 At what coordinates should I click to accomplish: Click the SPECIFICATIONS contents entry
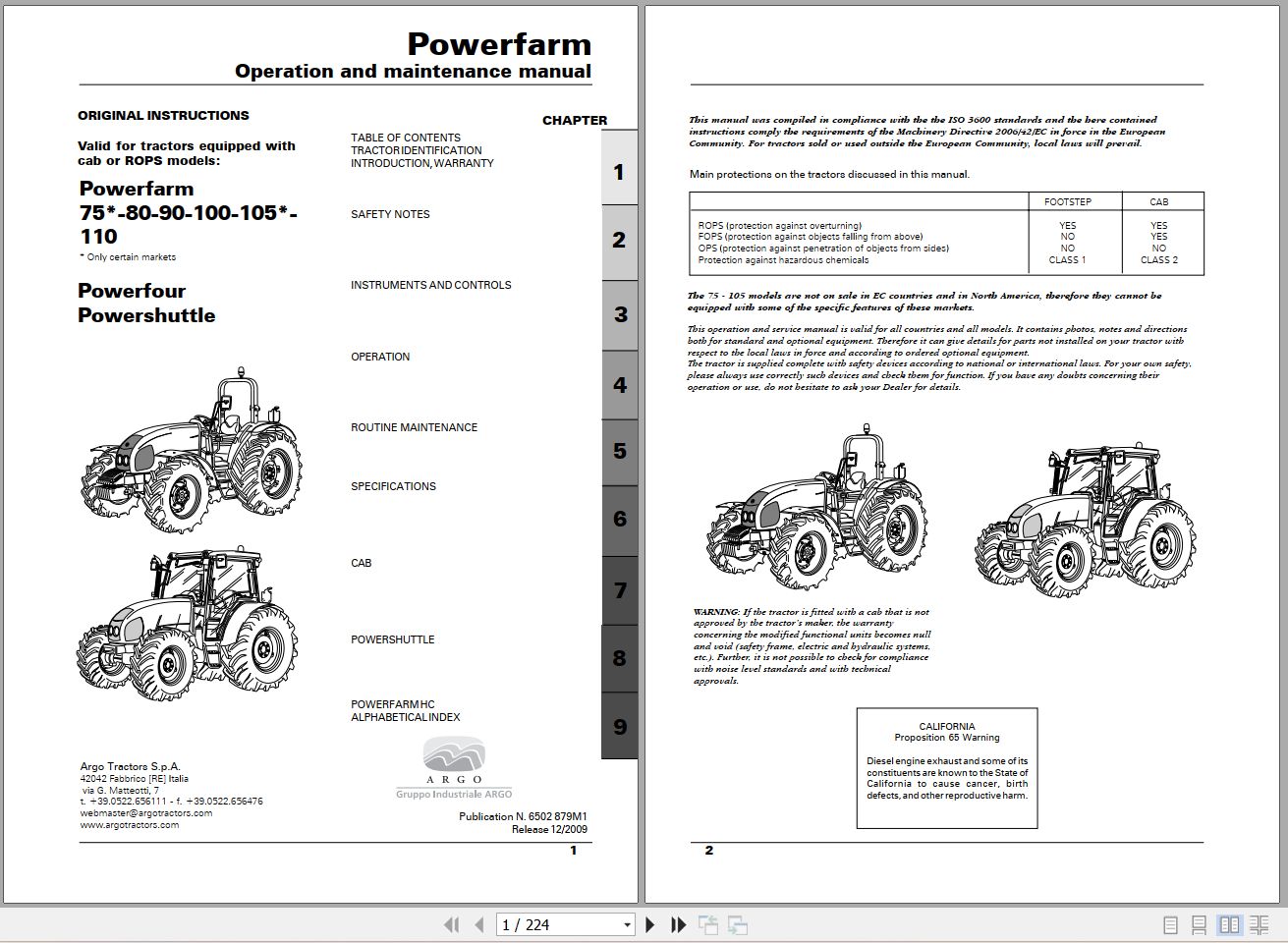click(393, 486)
